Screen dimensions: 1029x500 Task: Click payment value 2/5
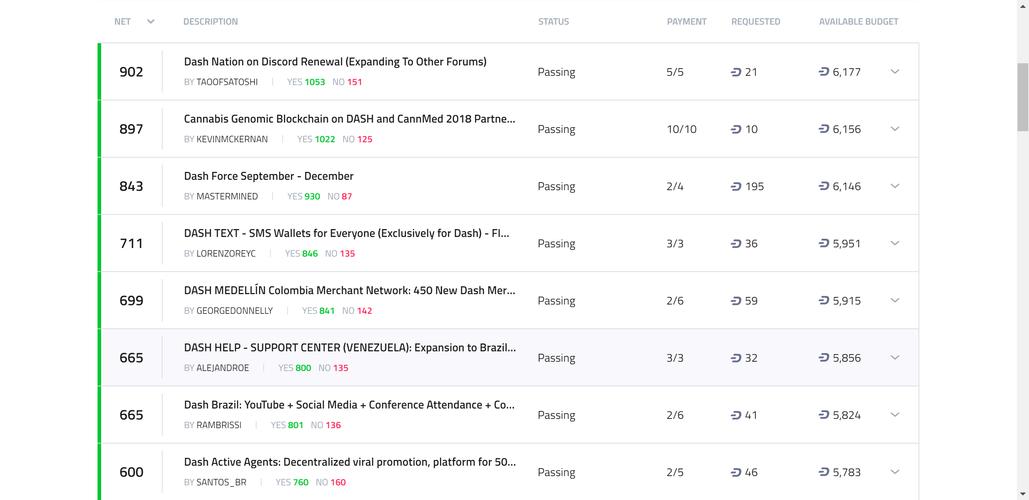[x=675, y=472]
